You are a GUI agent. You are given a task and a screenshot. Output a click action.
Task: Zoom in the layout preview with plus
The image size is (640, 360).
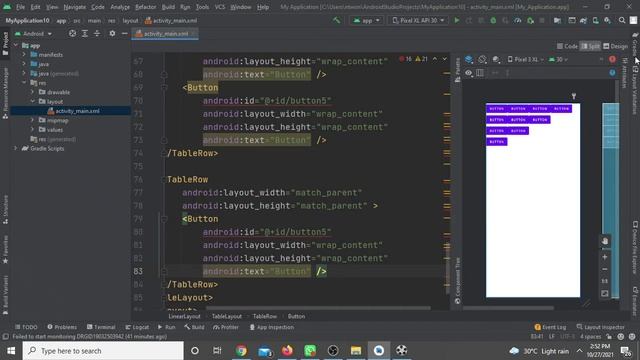point(604,257)
